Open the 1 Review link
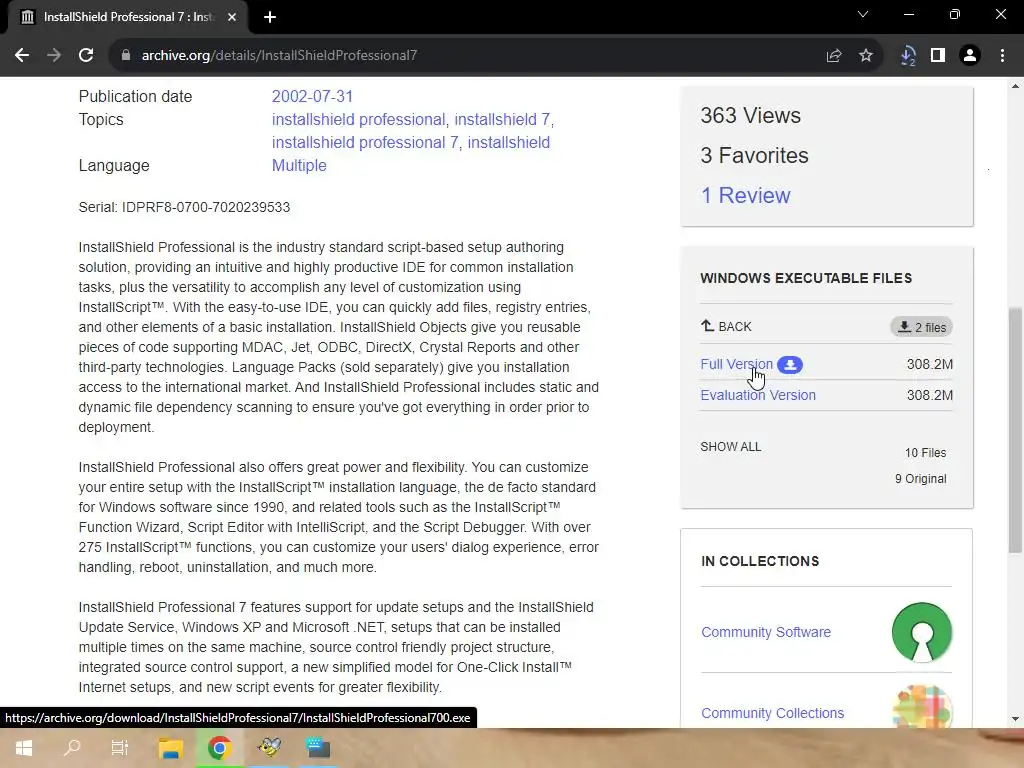1024x768 pixels. click(745, 195)
